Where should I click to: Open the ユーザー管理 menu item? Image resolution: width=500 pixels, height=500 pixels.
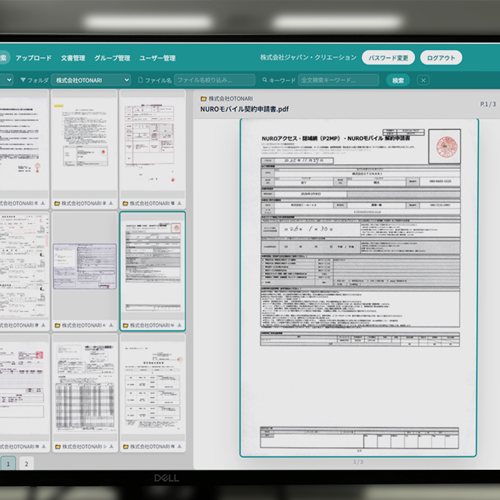coord(157,58)
